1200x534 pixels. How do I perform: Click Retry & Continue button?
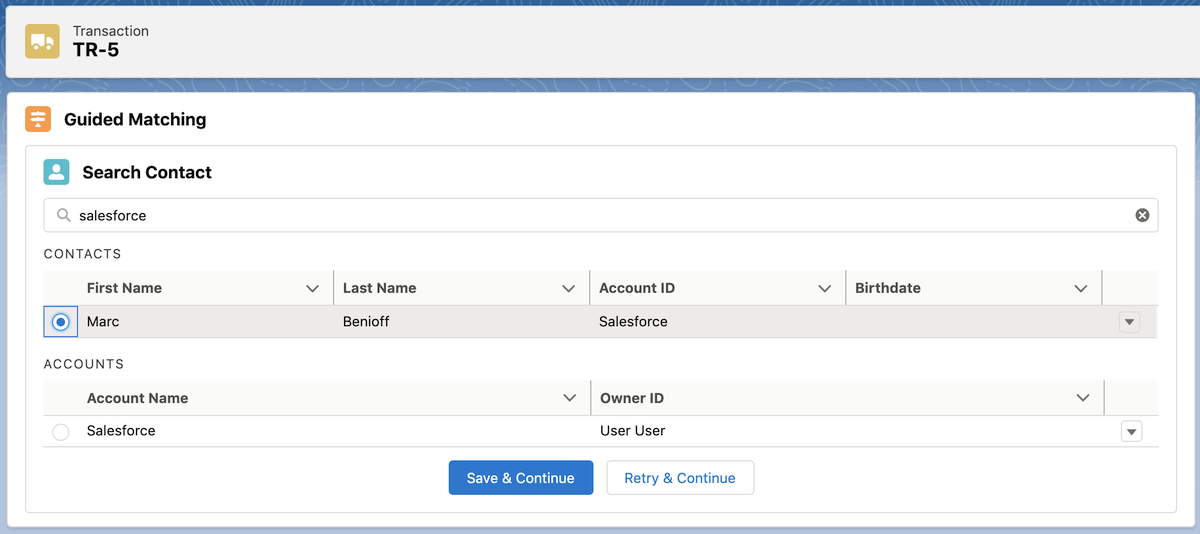click(680, 478)
